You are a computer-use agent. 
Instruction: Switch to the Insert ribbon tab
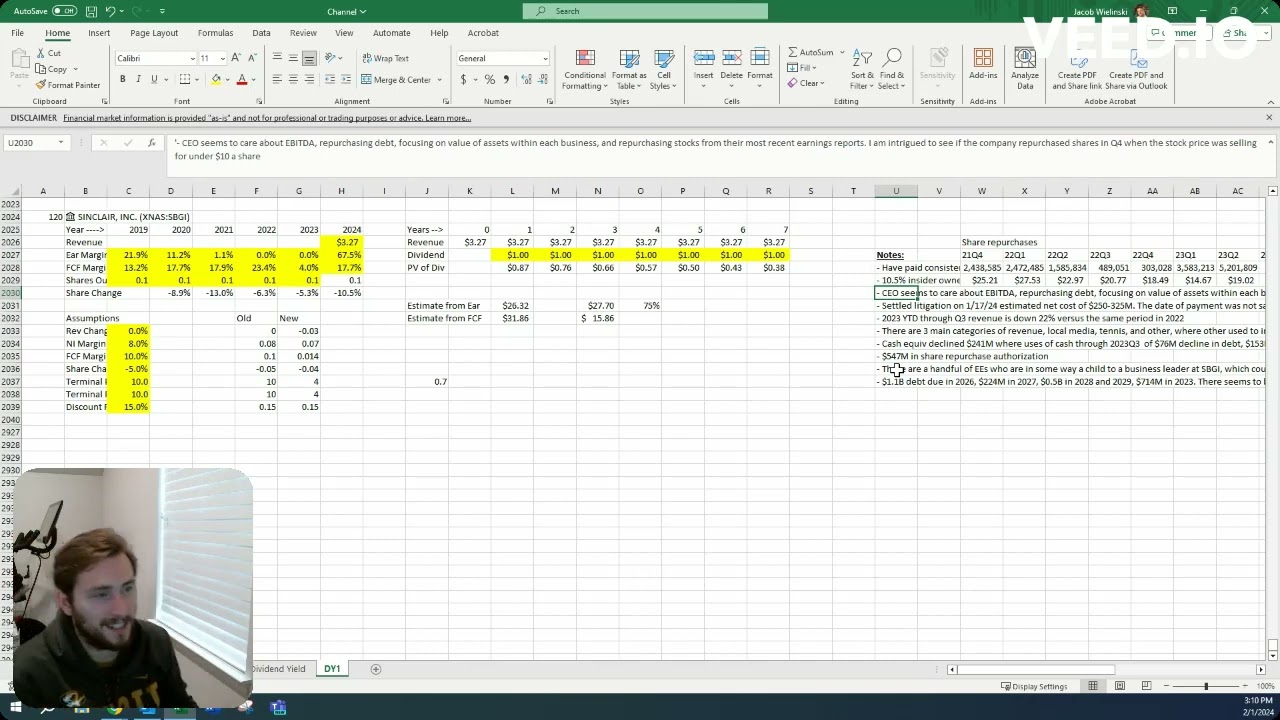coord(99,33)
